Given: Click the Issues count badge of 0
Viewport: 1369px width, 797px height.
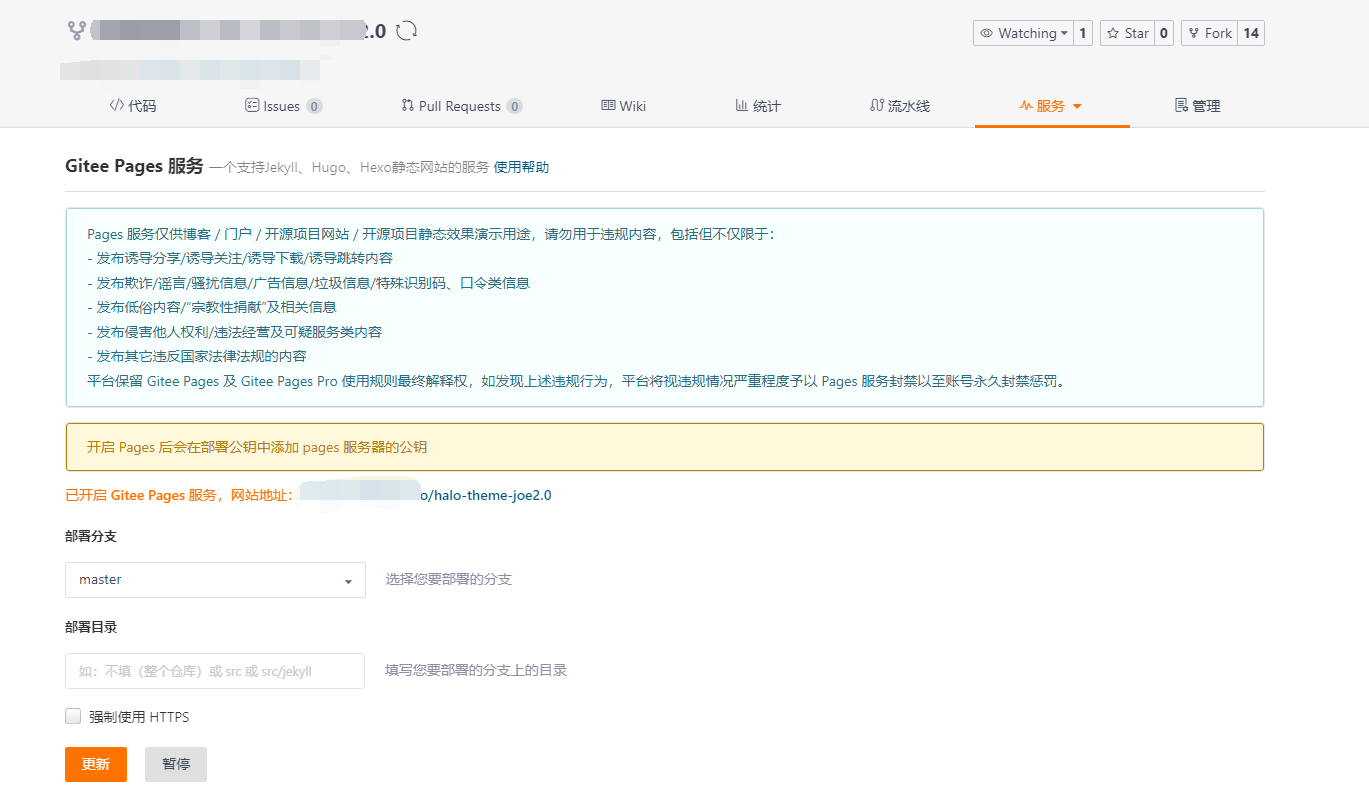Looking at the screenshot, I should (x=314, y=106).
